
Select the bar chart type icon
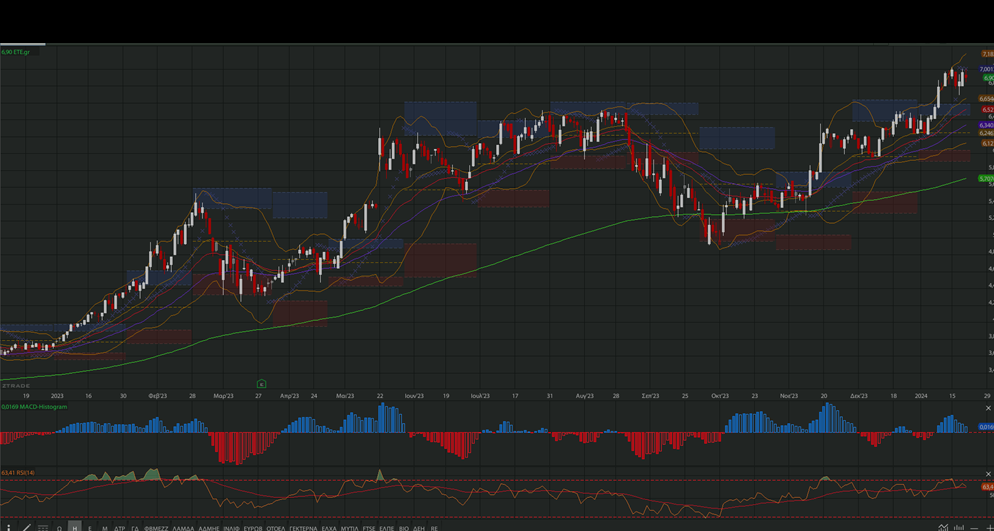[960, 527]
